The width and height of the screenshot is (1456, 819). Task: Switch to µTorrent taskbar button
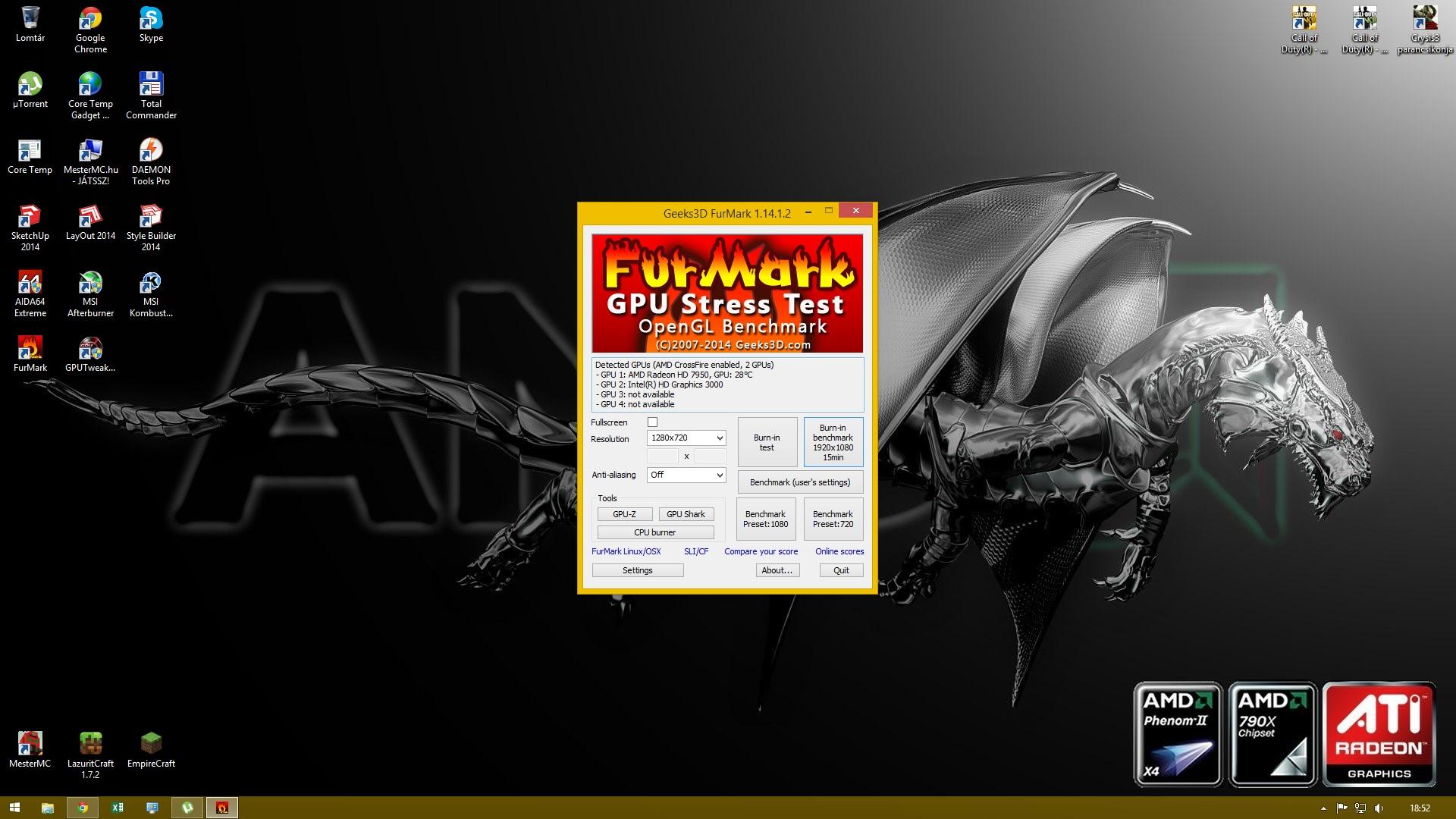tap(187, 808)
